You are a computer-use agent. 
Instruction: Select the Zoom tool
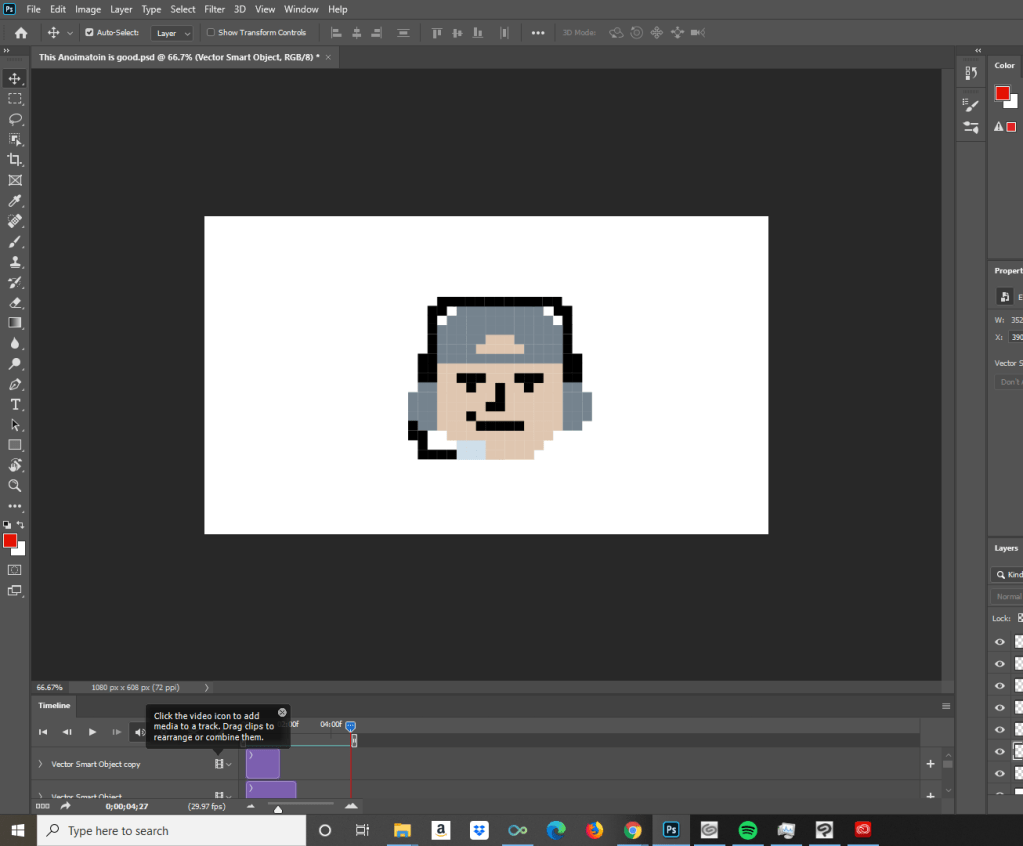(x=15, y=485)
